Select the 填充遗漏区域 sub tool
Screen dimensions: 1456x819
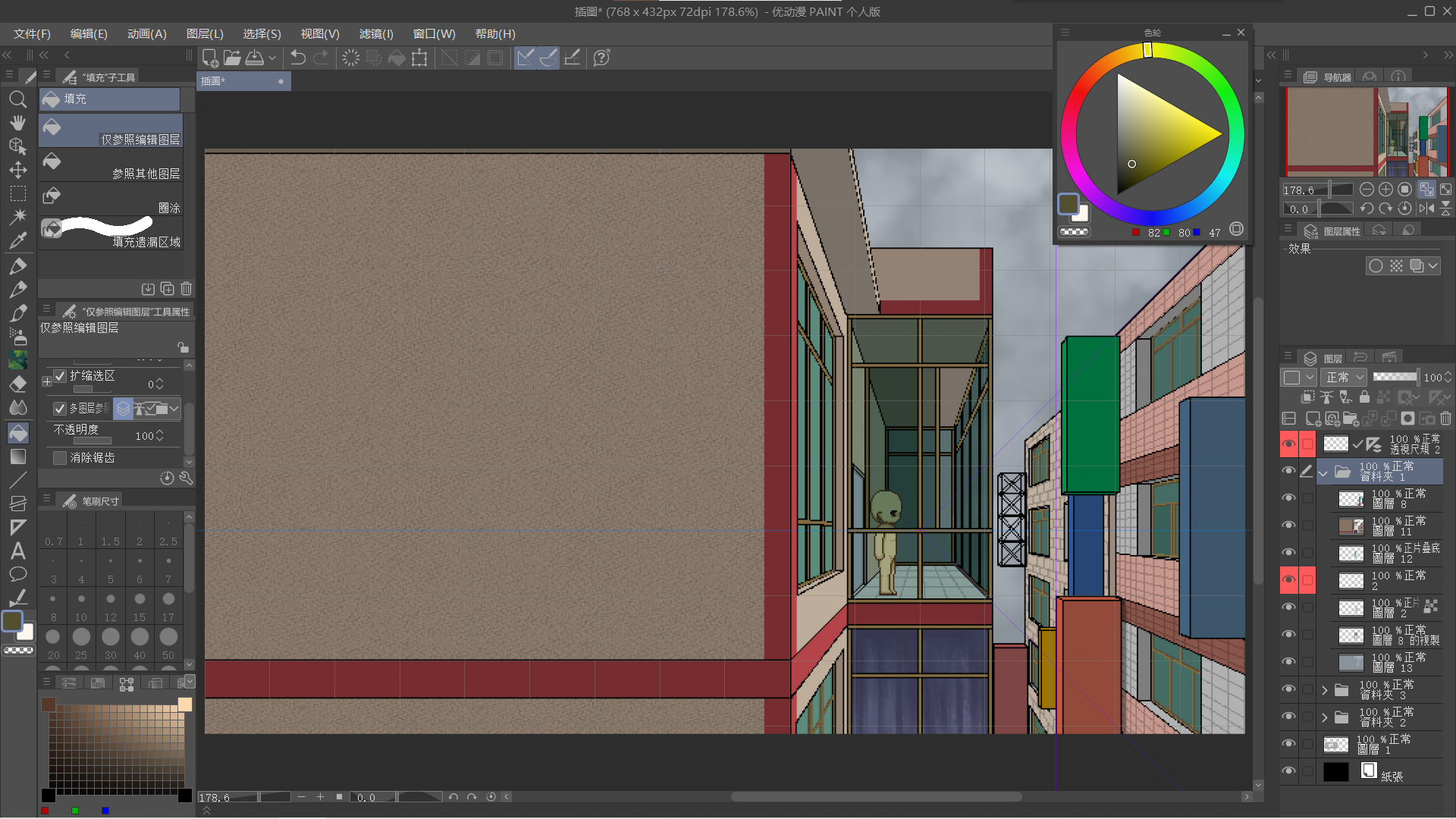(111, 233)
